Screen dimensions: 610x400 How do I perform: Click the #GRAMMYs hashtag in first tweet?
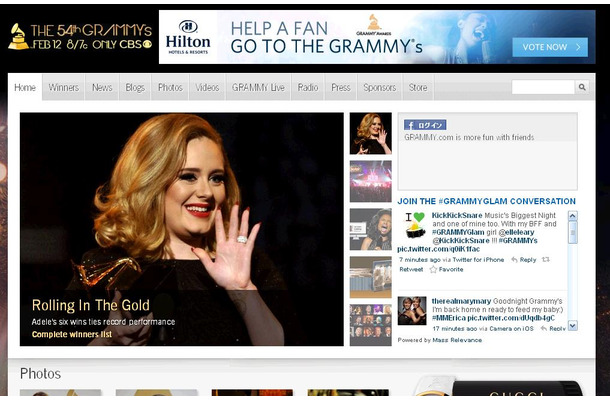pyautogui.click(x=518, y=241)
